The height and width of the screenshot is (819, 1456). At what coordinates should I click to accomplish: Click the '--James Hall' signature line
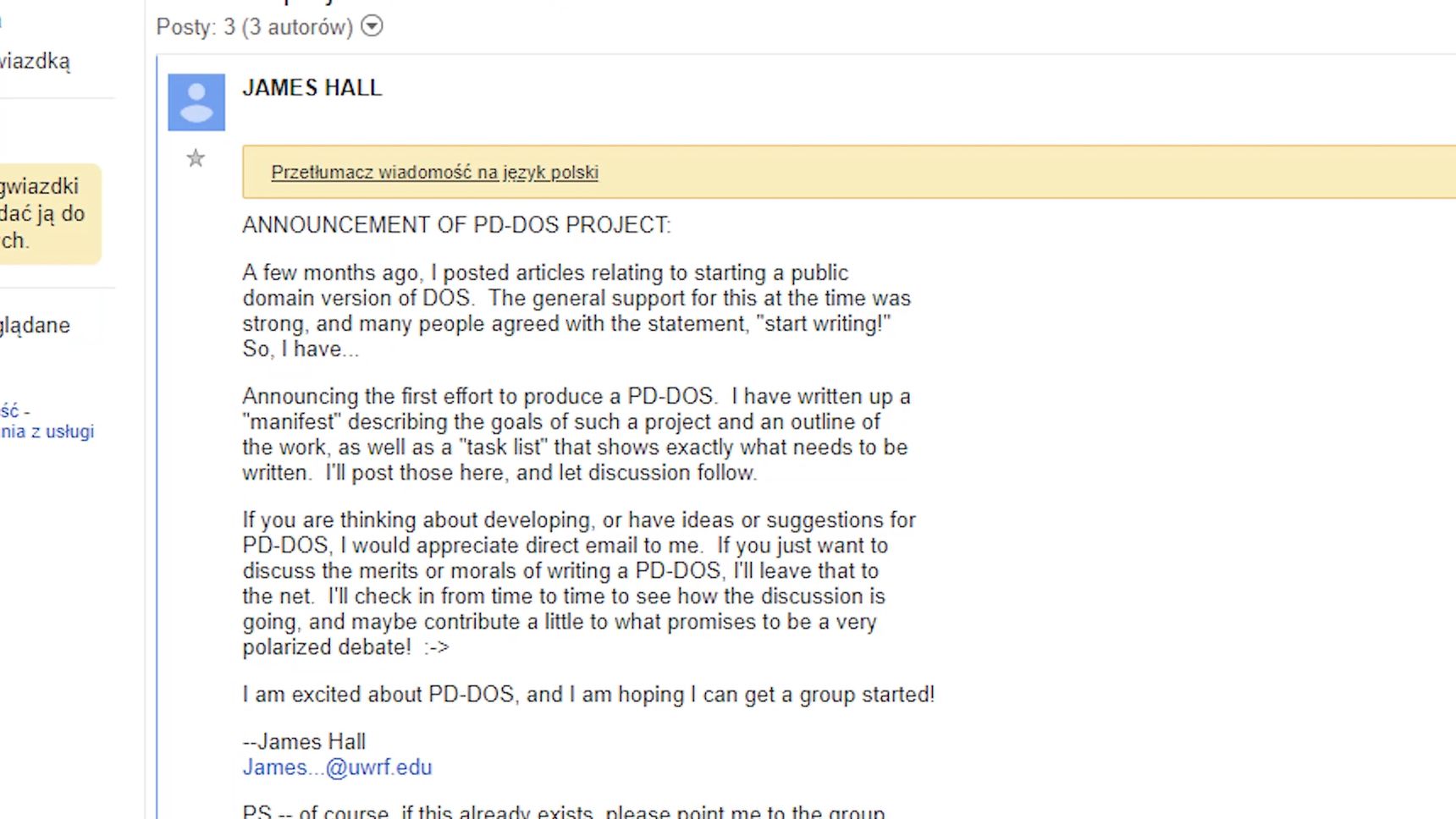[304, 742]
